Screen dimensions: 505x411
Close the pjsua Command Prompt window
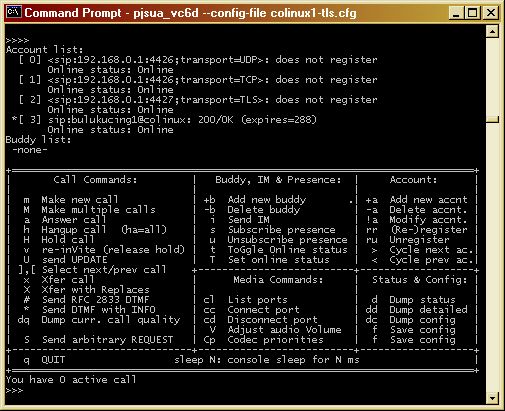click(x=491, y=13)
